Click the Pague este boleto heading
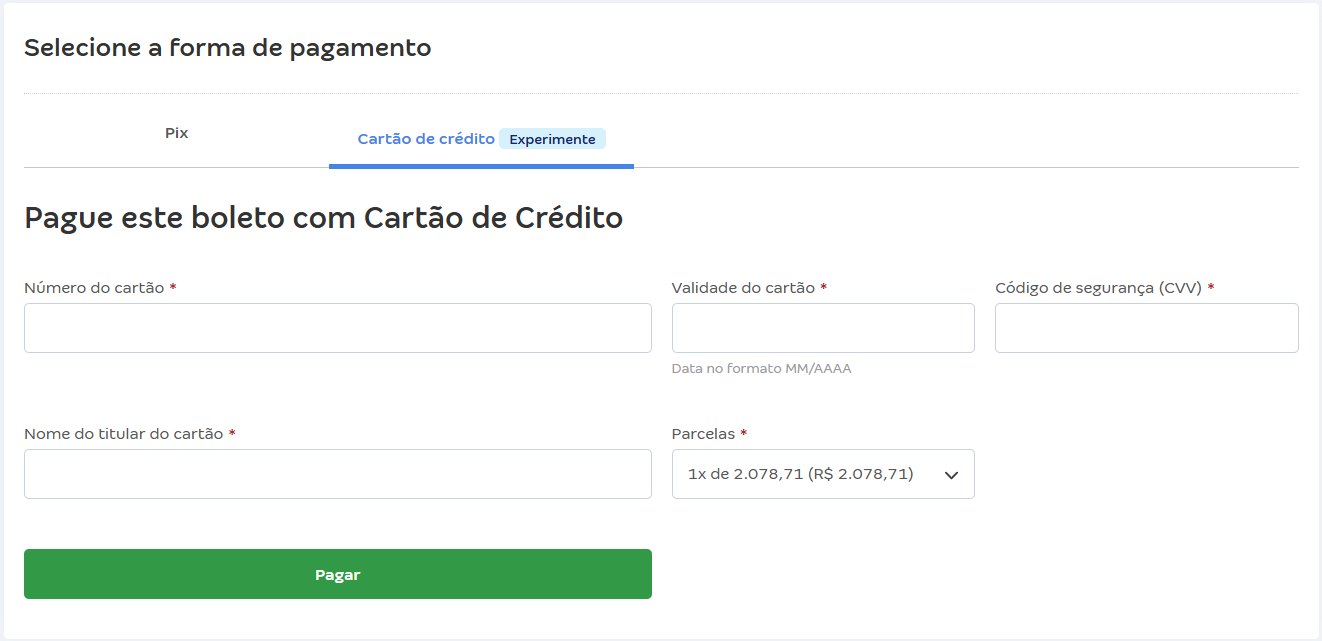The width and height of the screenshot is (1322, 641). [324, 217]
